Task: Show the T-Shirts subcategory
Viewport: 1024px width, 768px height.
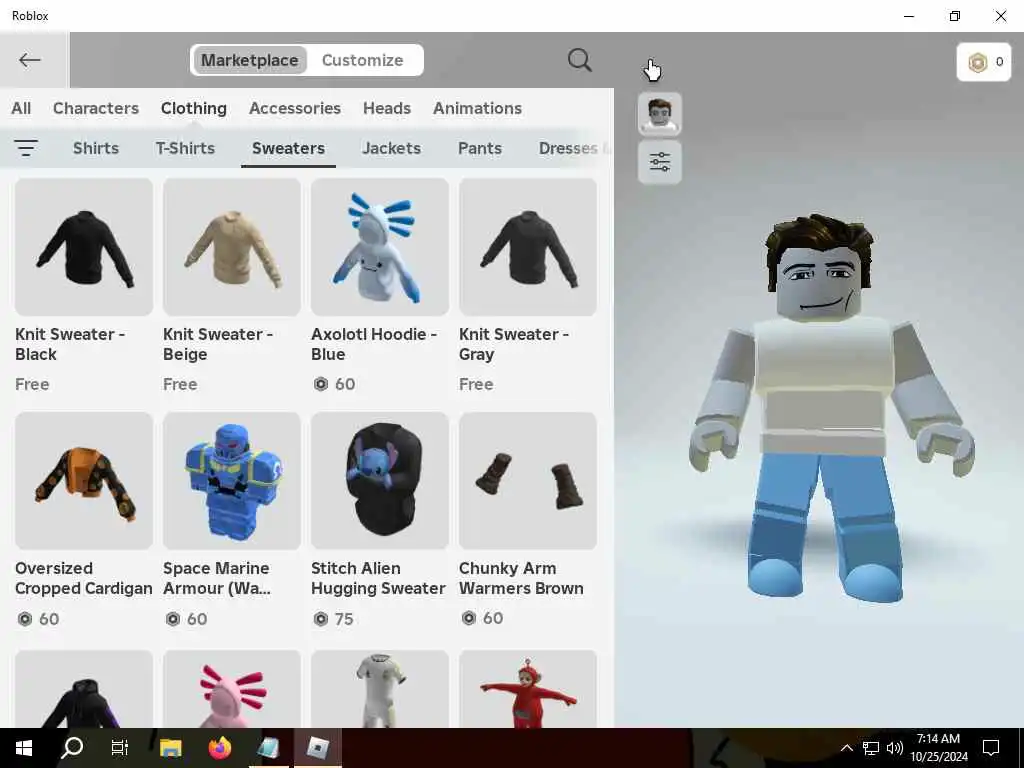Action: tap(185, 148)
